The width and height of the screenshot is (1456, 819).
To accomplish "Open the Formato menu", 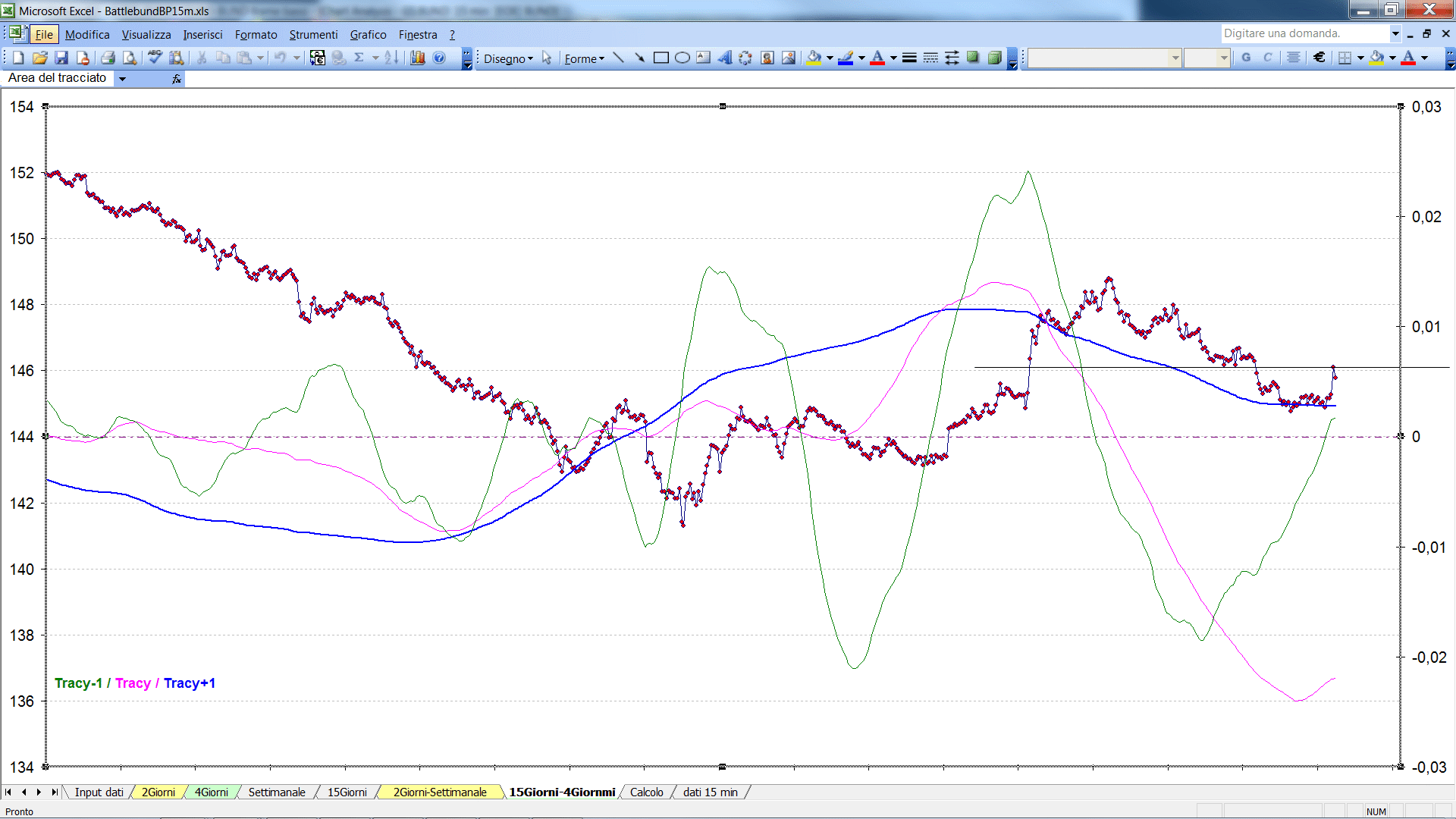I will 256,35.
